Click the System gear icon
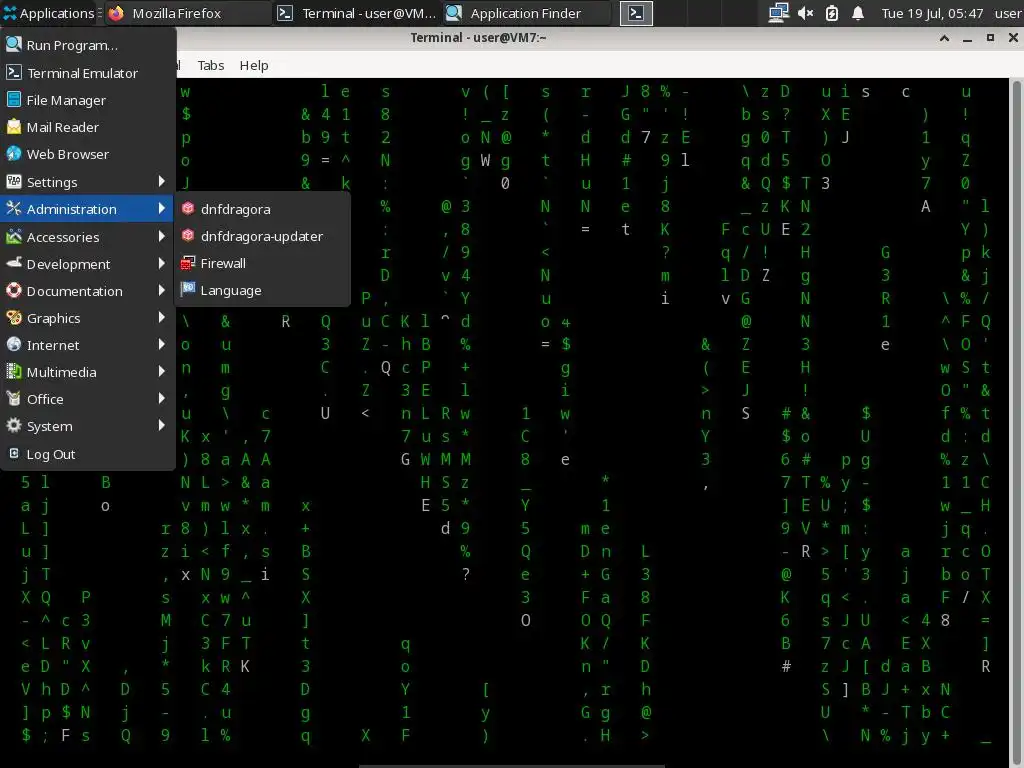 (14, 426)
